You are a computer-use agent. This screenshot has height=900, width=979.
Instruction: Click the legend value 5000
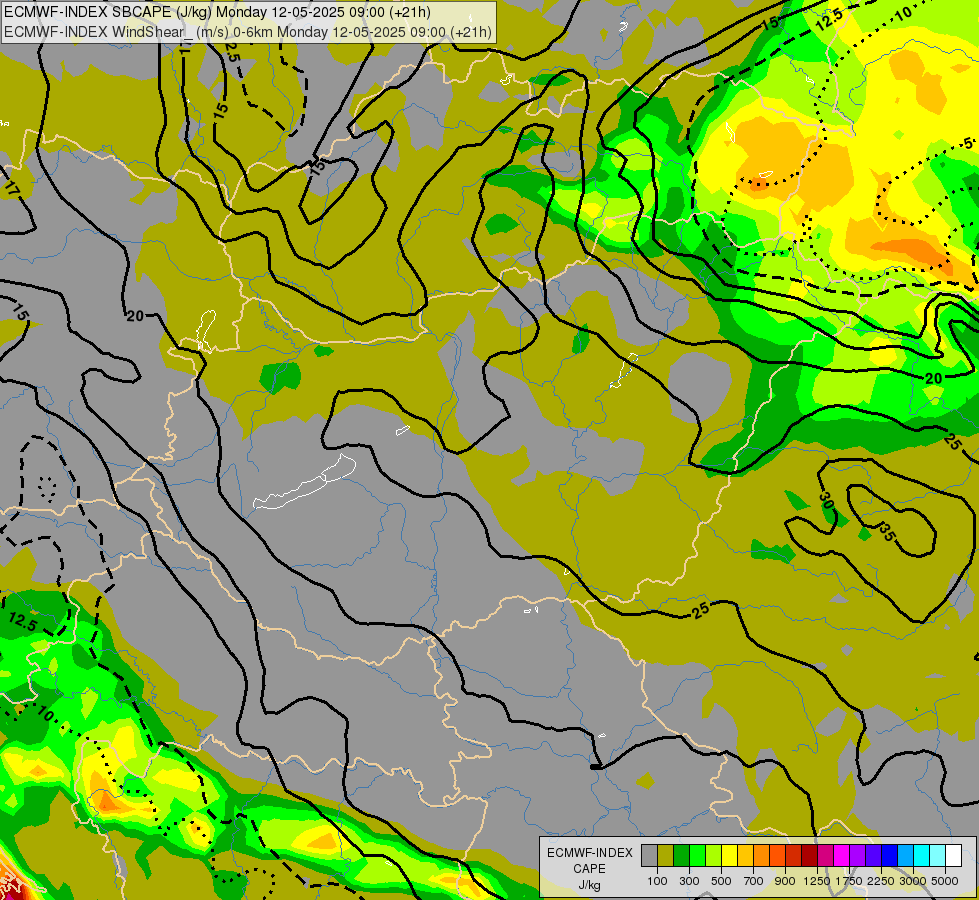945,881
